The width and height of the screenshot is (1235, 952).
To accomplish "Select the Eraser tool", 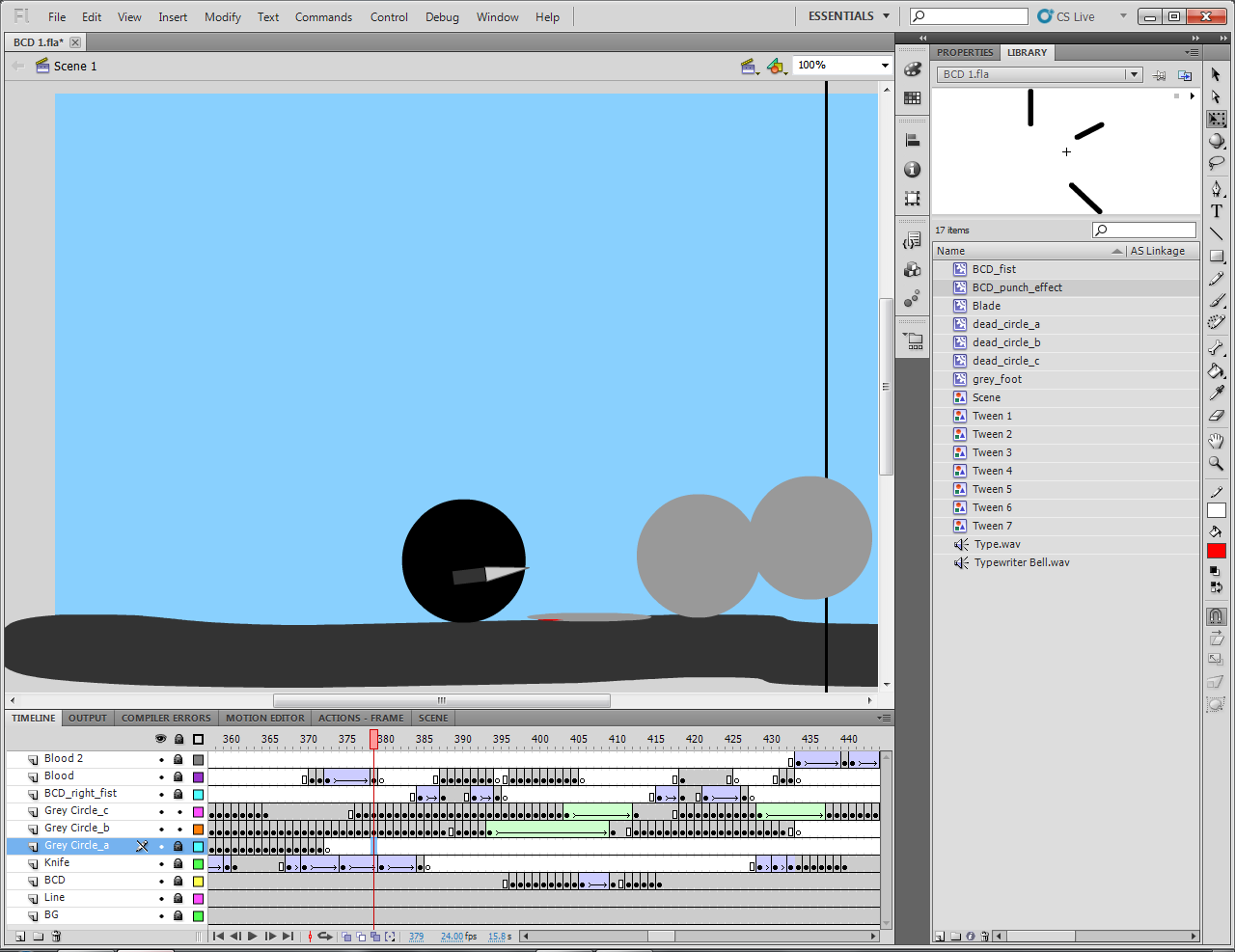I will (x=1216, y=416).
